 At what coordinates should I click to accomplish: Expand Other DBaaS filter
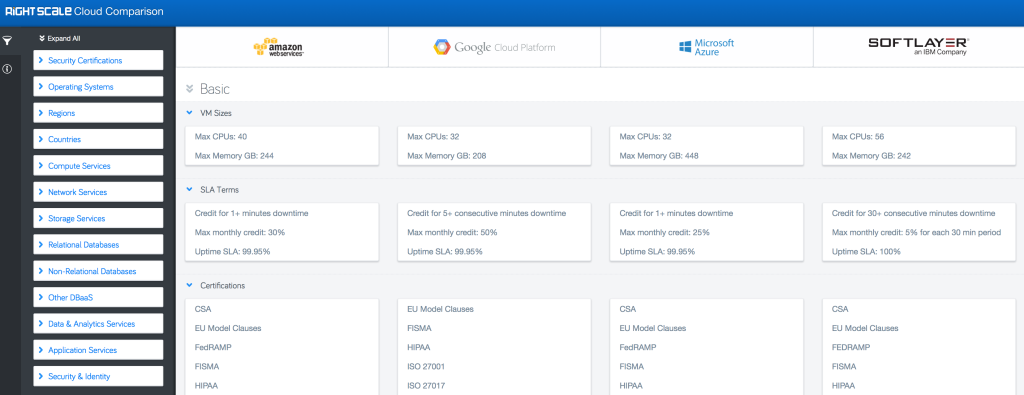pyautogui.click(x=98, y=297)
